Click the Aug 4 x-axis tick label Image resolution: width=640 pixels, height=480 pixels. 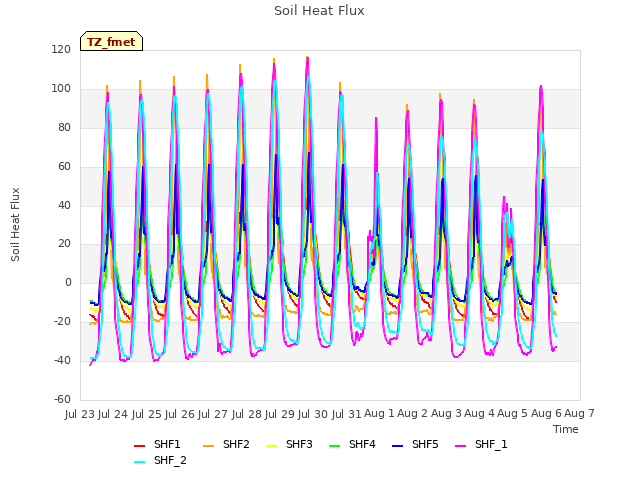(480, 413)
